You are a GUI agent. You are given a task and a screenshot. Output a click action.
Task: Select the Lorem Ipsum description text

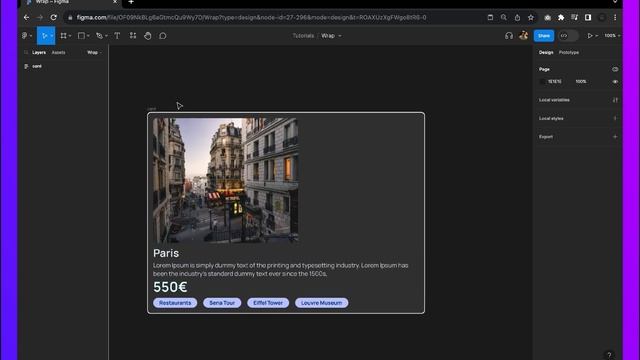[x=281, y=269]
